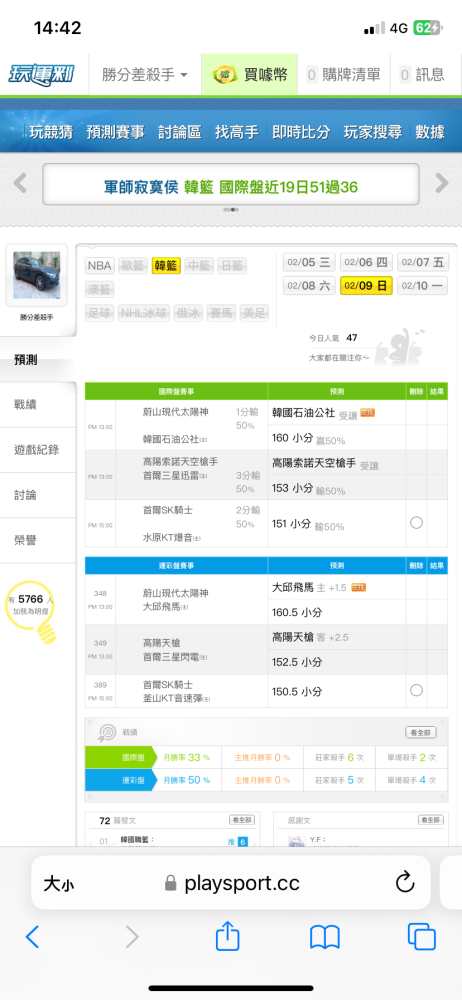The image size is (462, 1000).
Task: Tap 運彩盤 單場殺手 4 次 stat
Action: 412,780
